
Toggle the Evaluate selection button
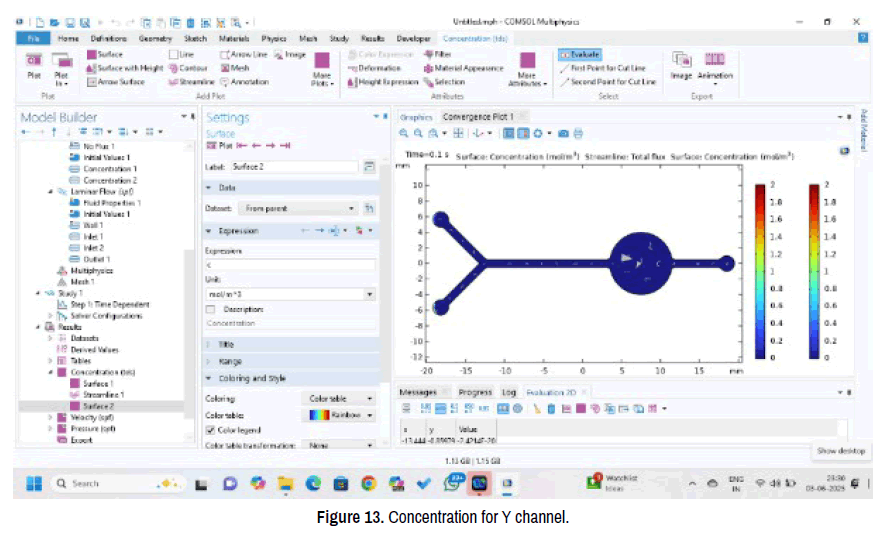580,55
